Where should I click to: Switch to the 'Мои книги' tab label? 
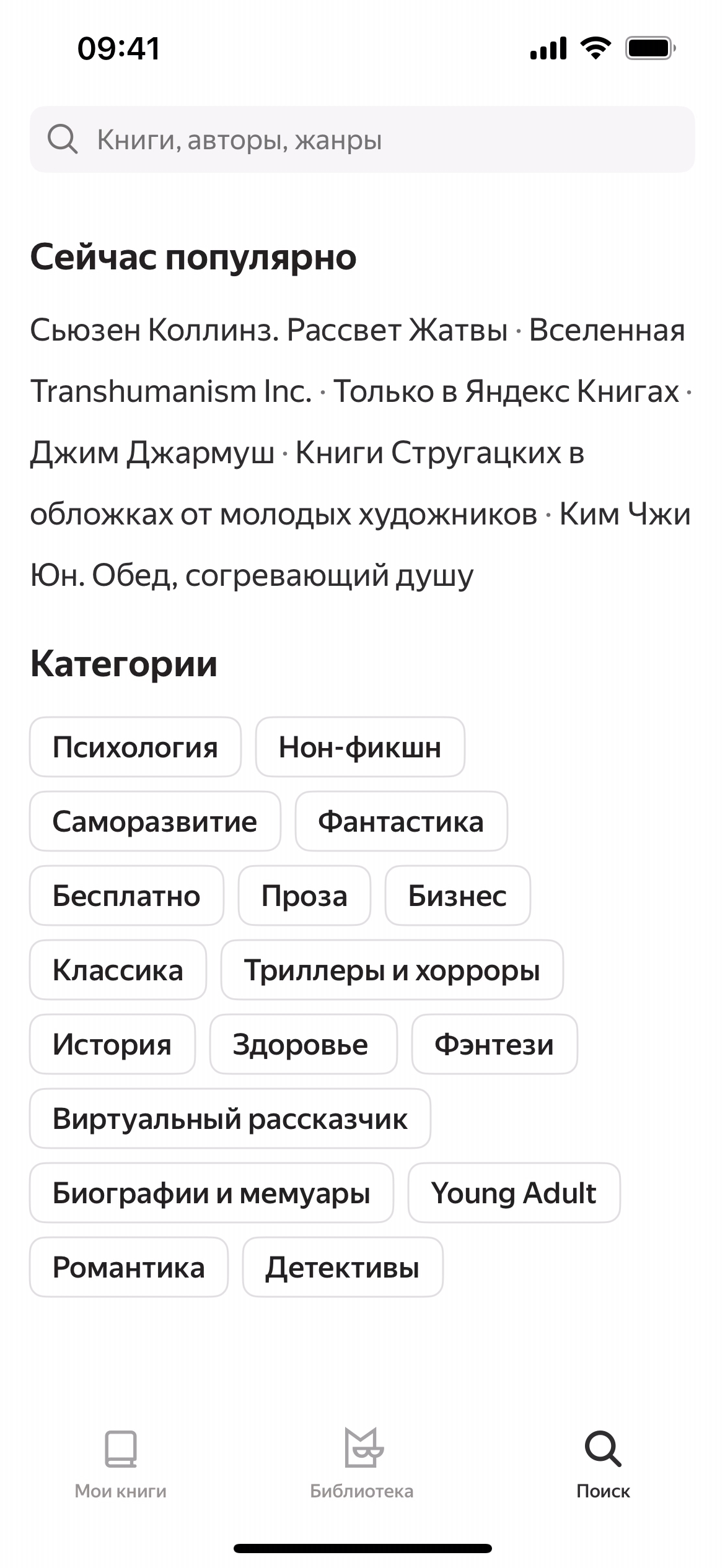[121, 1491]
